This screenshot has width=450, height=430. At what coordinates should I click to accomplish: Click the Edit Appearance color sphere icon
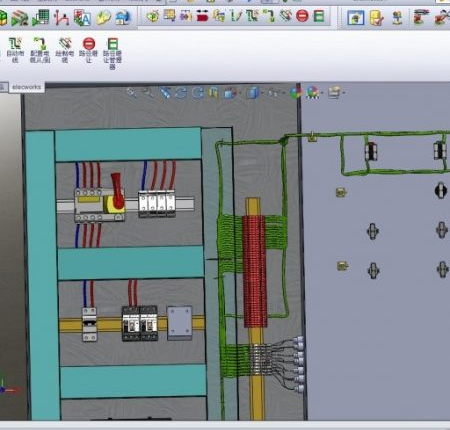click(295, 92)
